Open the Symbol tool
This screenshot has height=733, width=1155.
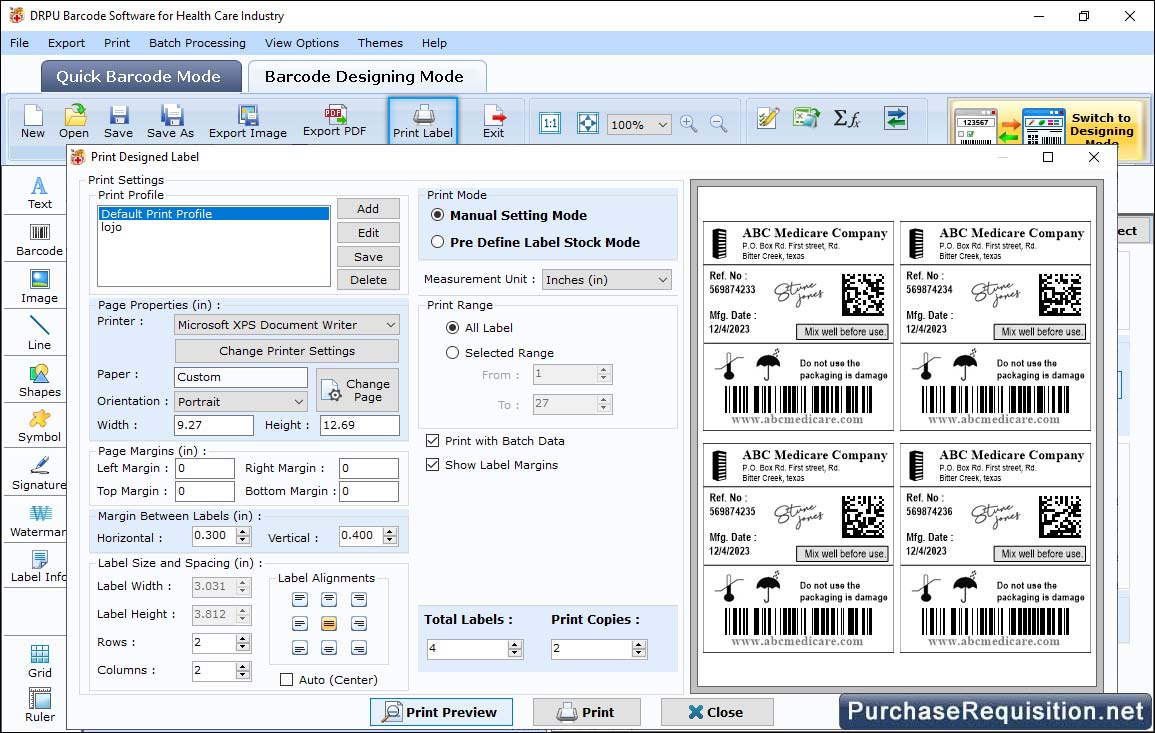(x=39, y=425)
